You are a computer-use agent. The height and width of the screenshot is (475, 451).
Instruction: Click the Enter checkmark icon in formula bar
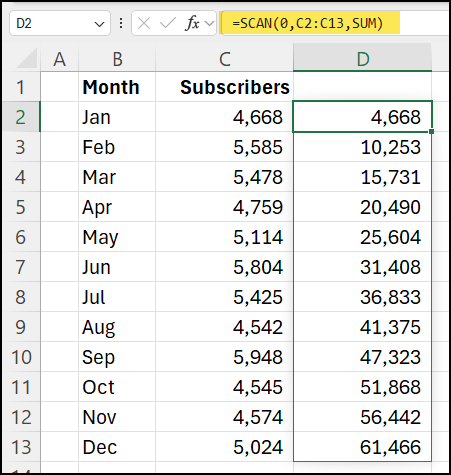(x=167, y=23)
